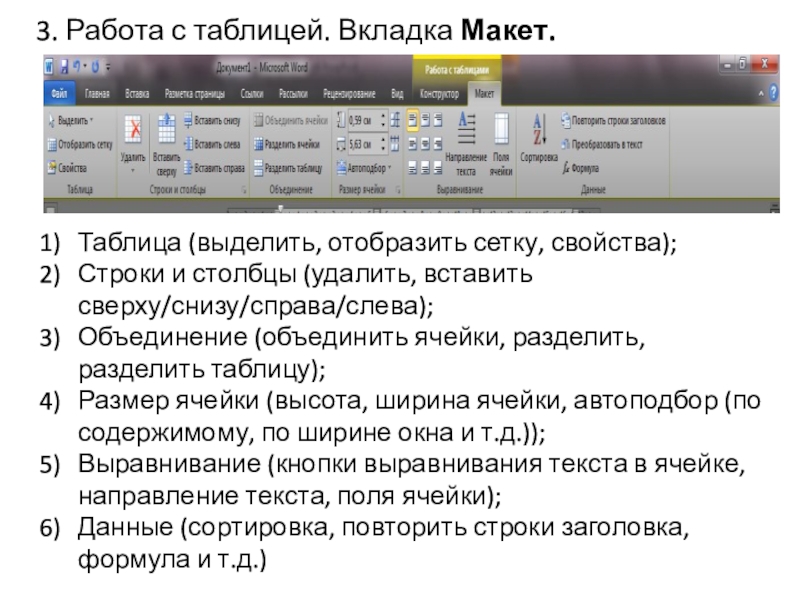The width and height of the screenshot is (800, 600).
Task: Open table Свойства
Action: tap(67, 167)
